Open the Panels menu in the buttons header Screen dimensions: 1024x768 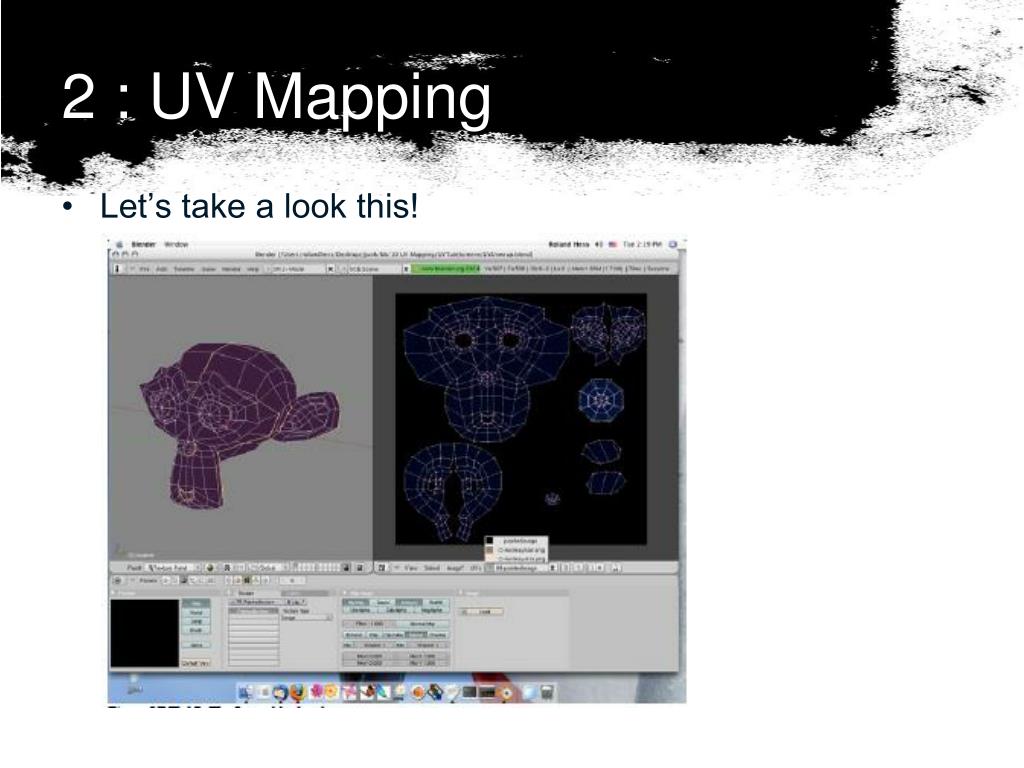[x=148, y=580]
